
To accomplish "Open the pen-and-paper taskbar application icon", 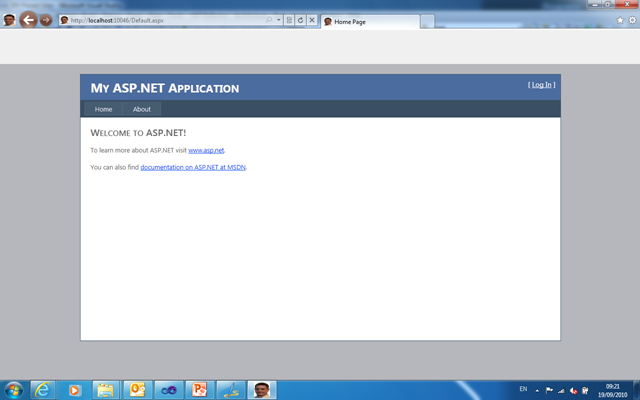I will pyautogui.click(x=231, y=390).
